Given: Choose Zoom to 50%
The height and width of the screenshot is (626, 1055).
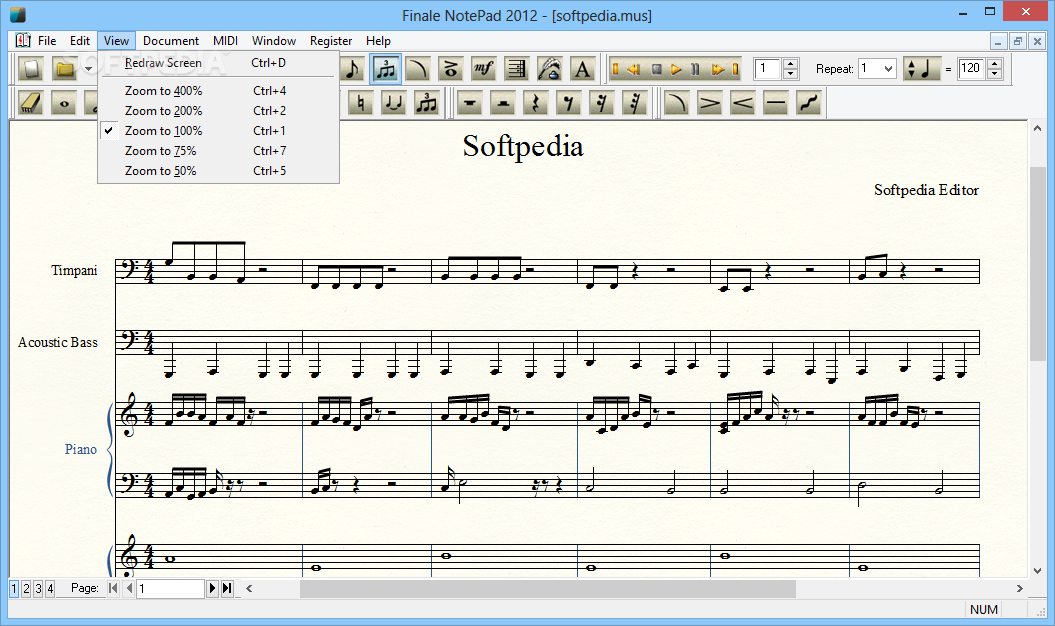Looking at the screenshot, I should (219, 171).
